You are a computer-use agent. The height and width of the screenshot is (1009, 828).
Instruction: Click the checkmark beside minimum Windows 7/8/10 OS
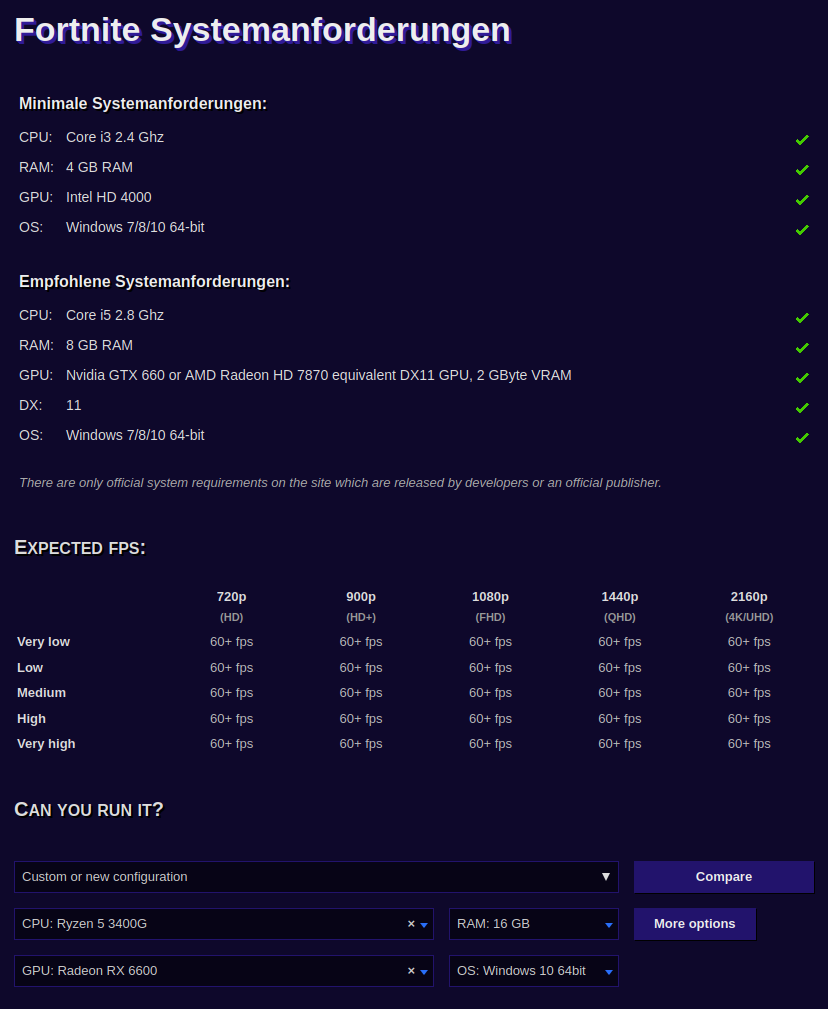[x=802, y=229]
